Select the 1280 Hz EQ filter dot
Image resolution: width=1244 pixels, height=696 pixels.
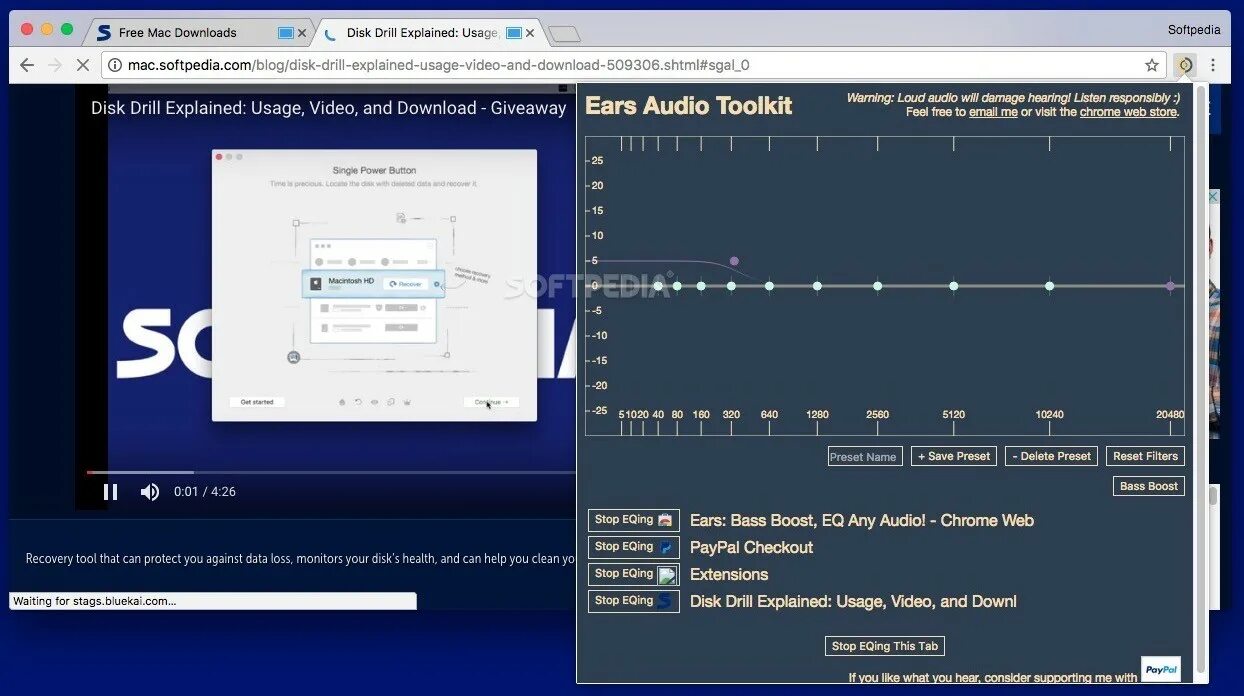817,286
